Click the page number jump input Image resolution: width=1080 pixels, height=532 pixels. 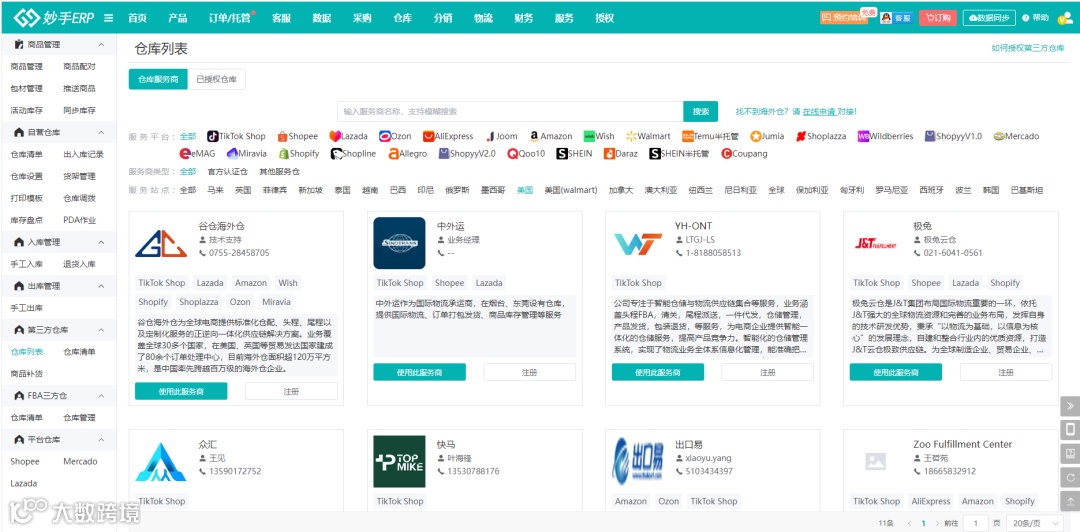975,523
